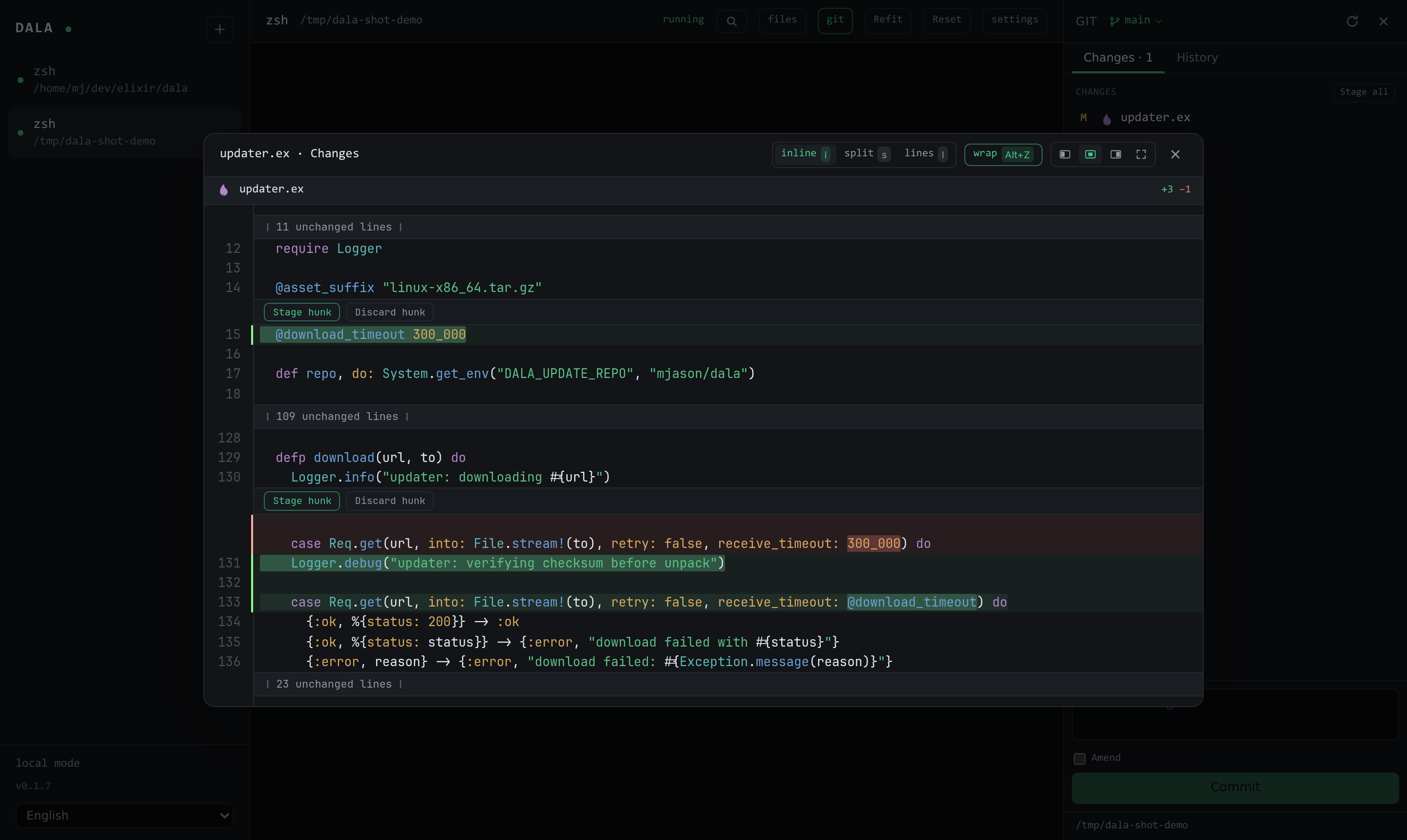This screenshot has height=840, width=1407.
Task: Click the added line number 15
Action: click(233, 335)
